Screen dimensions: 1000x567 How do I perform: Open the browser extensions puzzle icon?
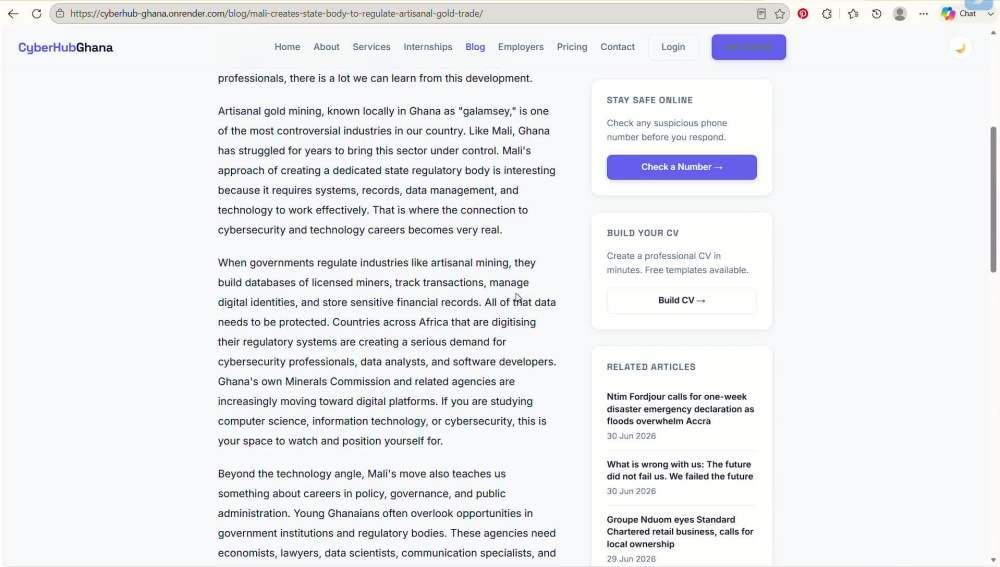[827, 13]
